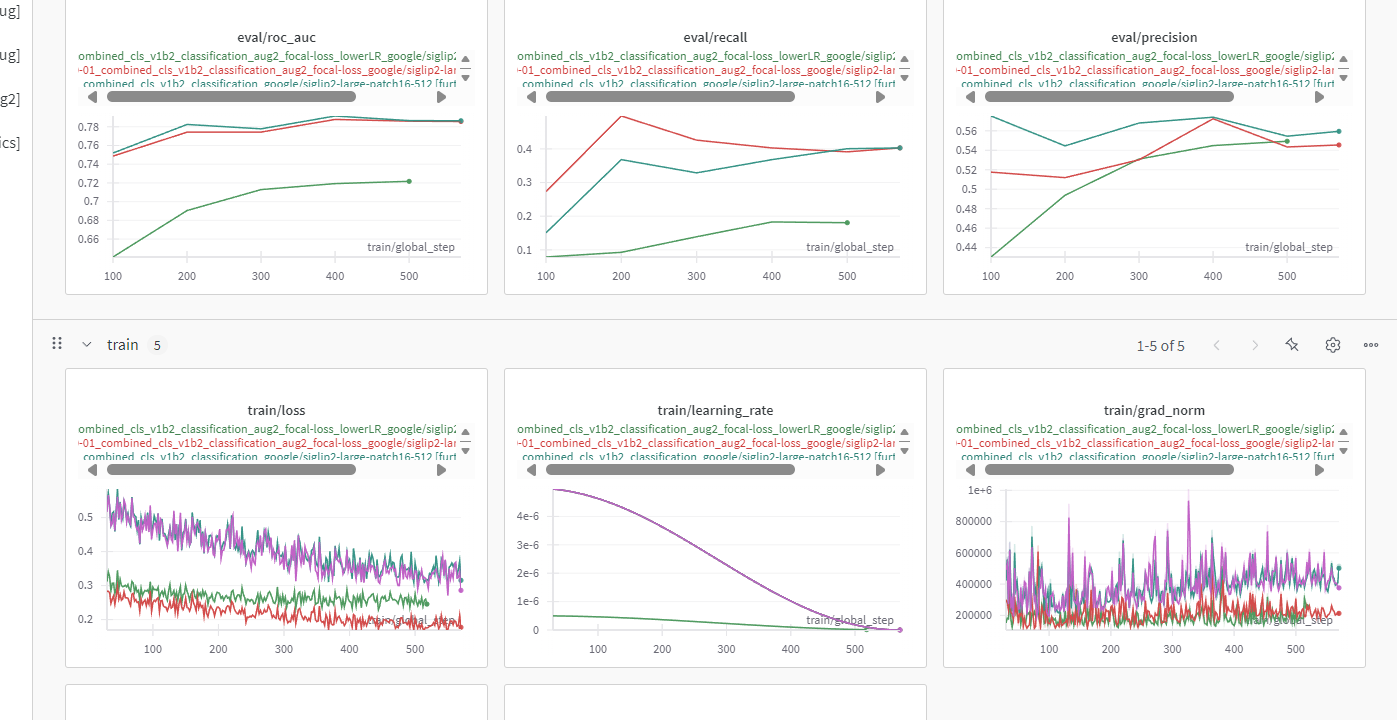Go to next page of train panels
Screen dimensions: 1397x720
pyautogui.click(x=1255, y=345)
